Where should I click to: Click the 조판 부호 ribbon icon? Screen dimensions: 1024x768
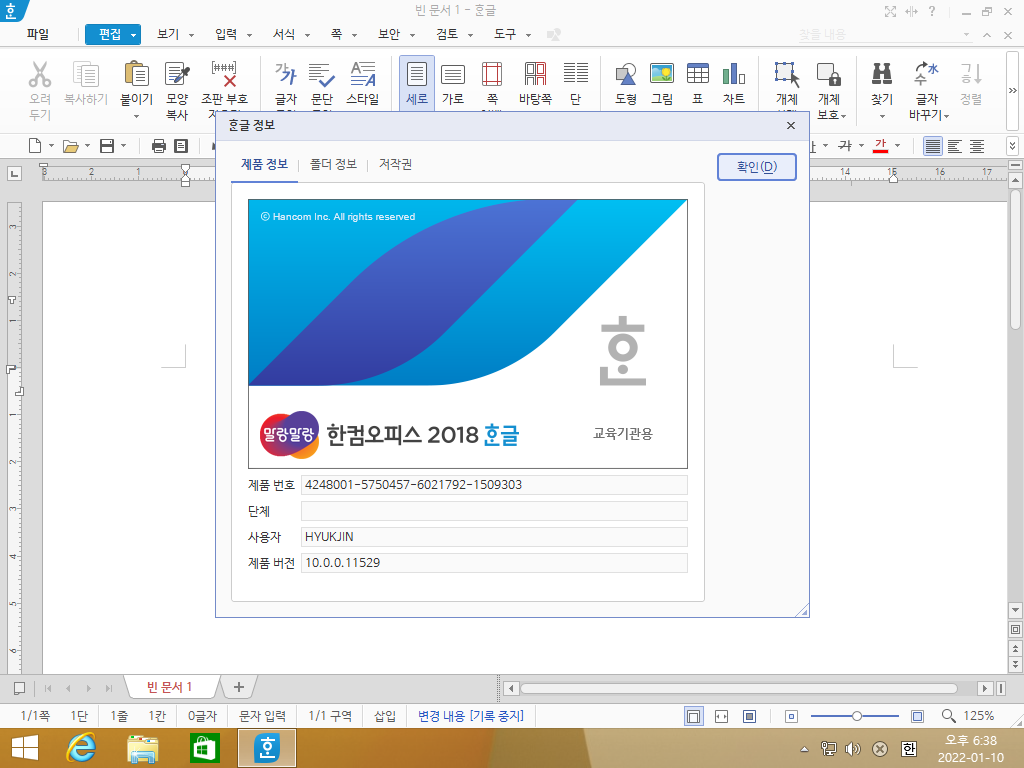point(224,74)
